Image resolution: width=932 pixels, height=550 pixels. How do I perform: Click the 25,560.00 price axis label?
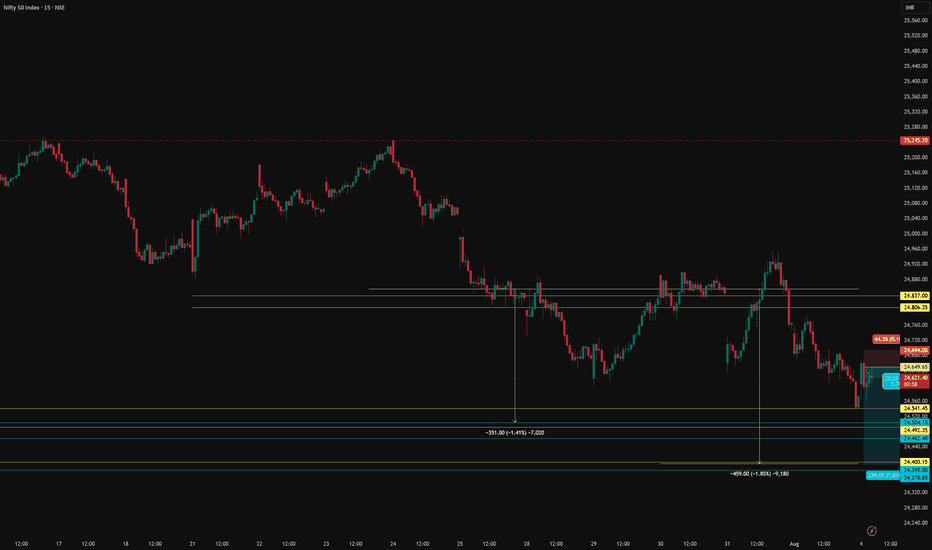915,20
